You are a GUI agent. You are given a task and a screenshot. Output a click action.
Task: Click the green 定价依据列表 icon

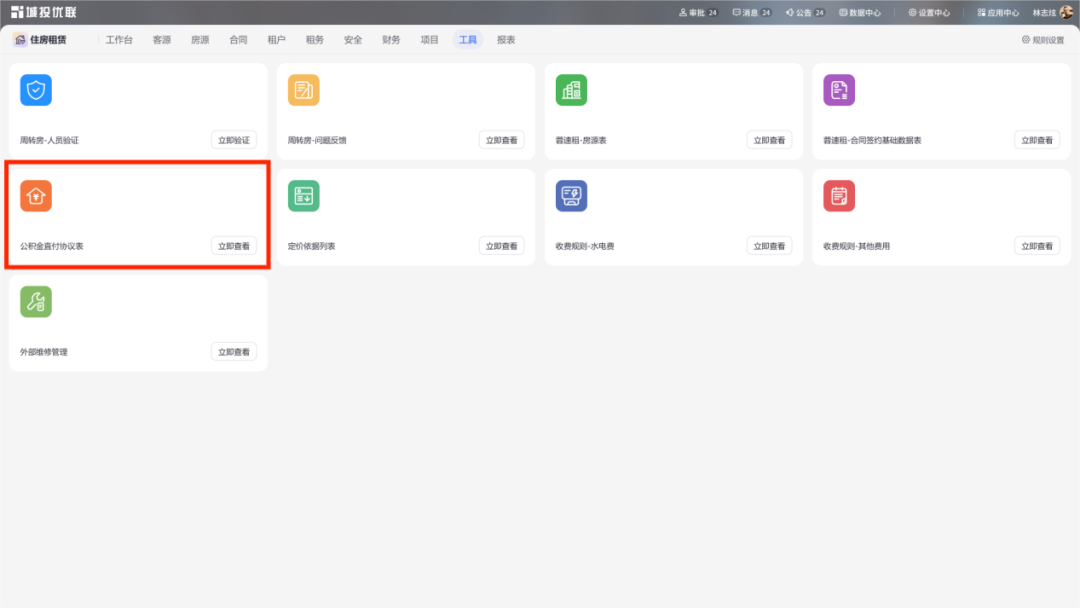[304, 196]
